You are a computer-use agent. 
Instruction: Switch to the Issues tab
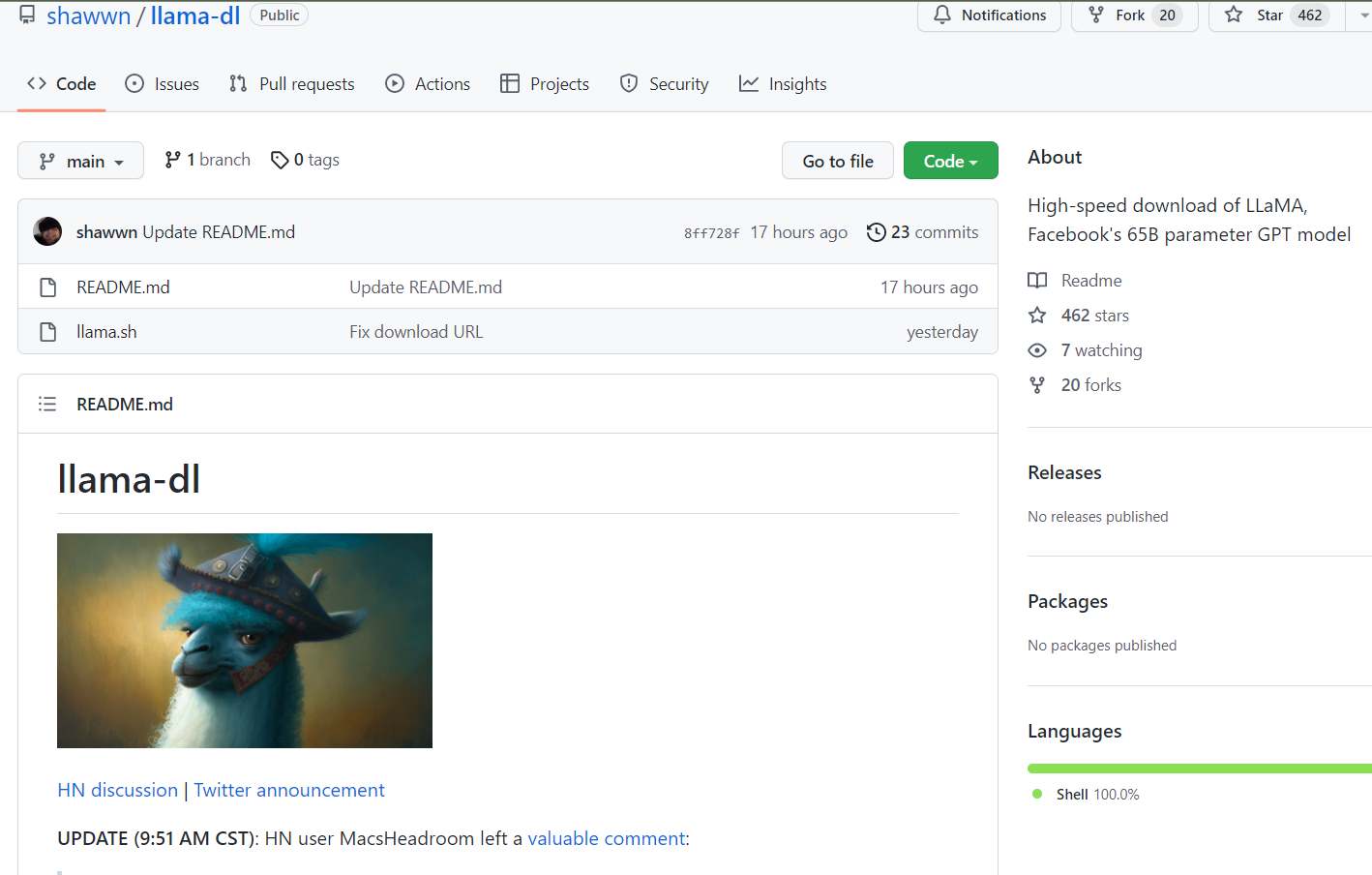tap(163, 84)
